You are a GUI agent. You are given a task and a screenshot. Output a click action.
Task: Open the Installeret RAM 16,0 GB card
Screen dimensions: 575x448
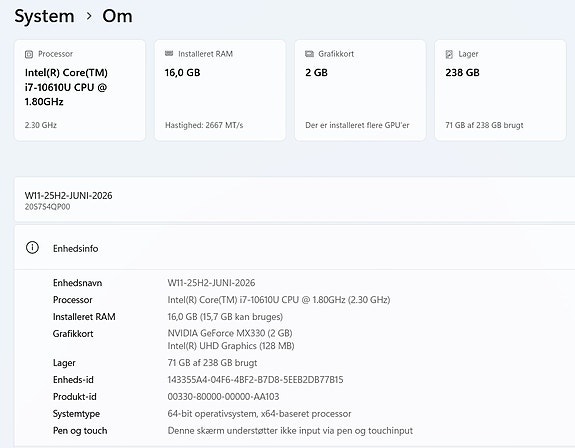coord(220,90)
